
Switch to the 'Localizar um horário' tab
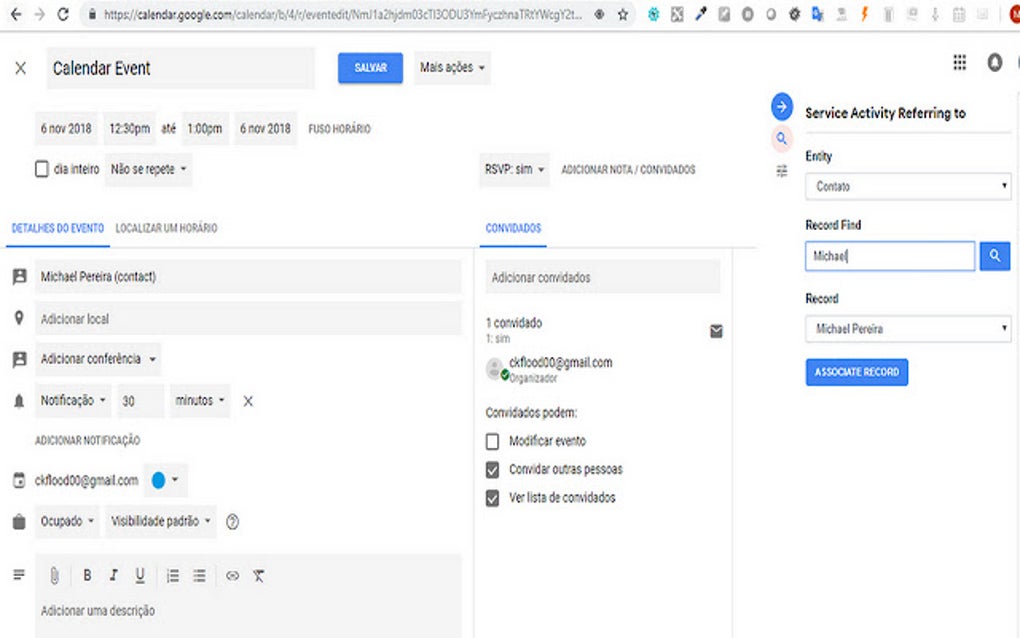pos(168,228)
